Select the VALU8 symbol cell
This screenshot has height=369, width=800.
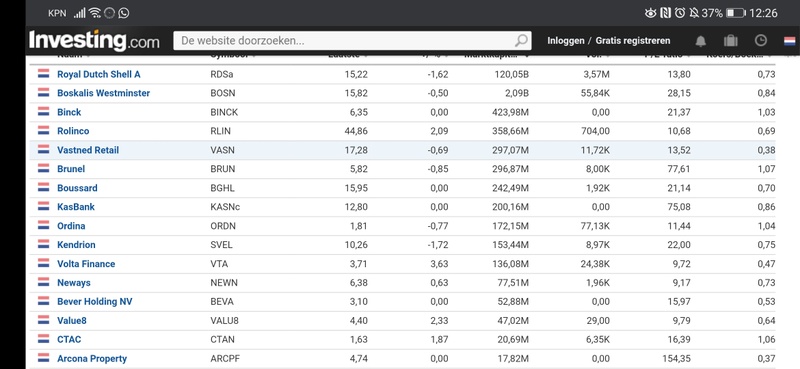224,321
